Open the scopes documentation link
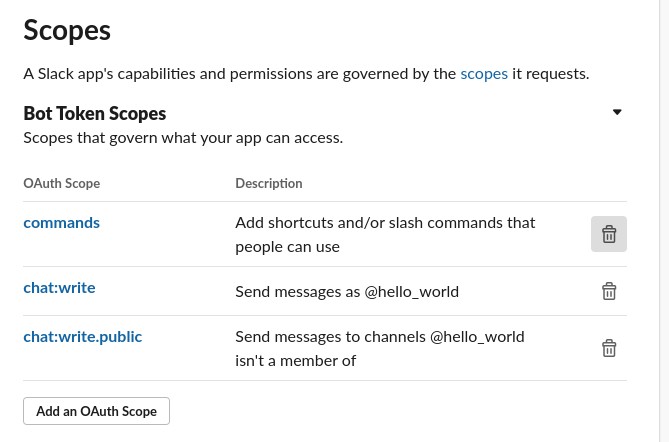 [484, 74]
